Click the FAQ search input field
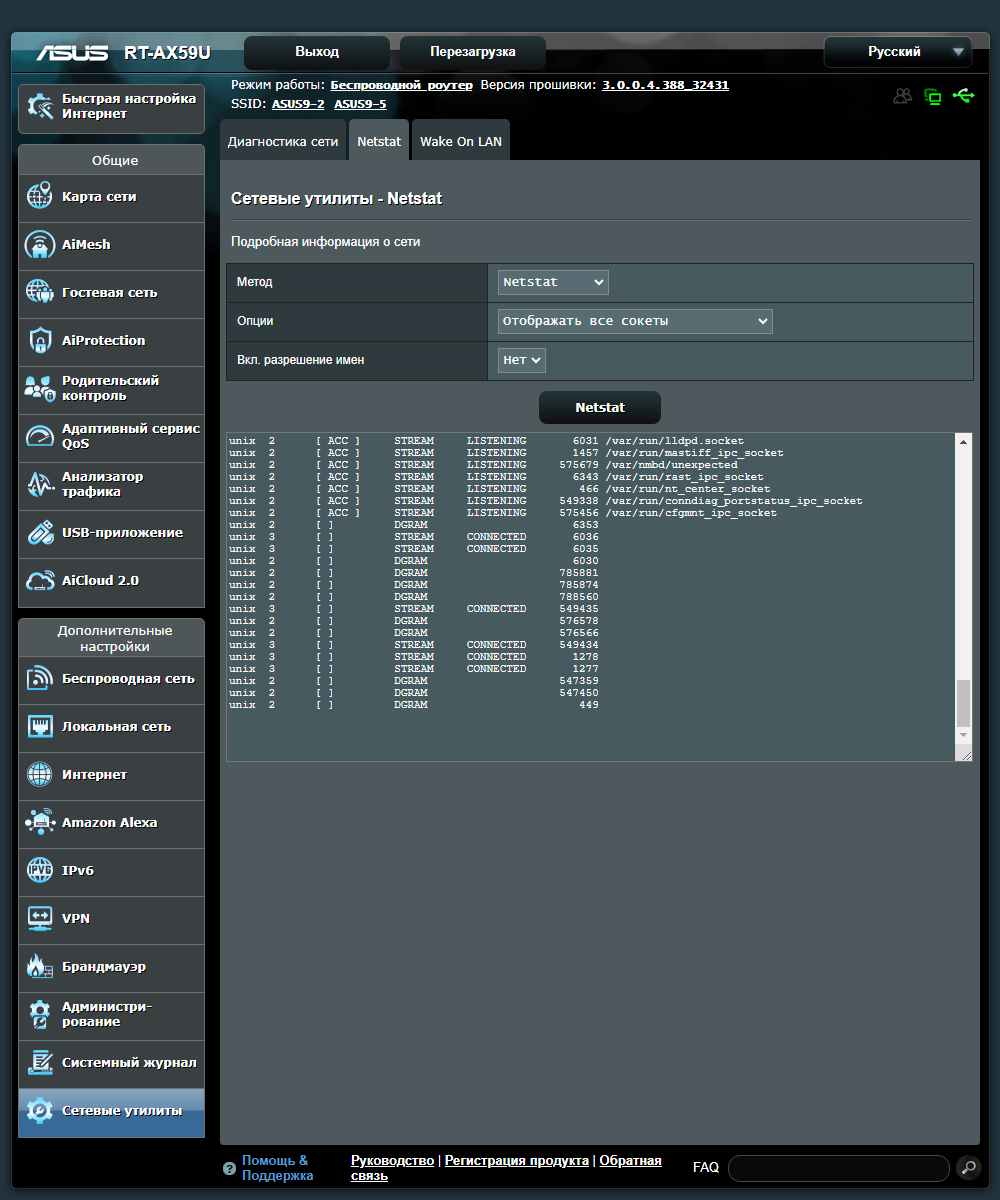This screenshot has width=1000, height=1200. click(838, 1167)
